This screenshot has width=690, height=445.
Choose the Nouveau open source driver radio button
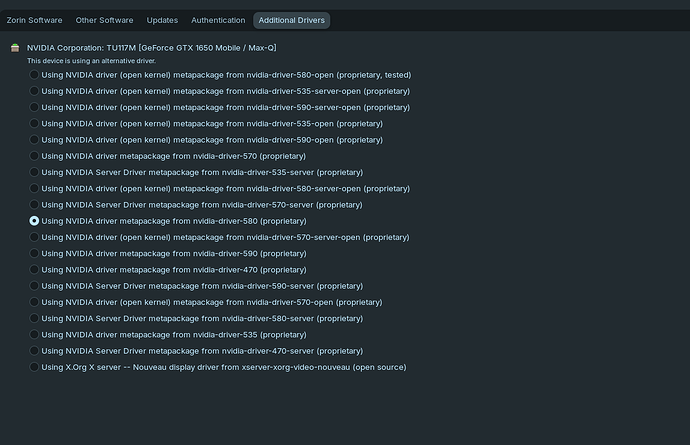[34, 367]
